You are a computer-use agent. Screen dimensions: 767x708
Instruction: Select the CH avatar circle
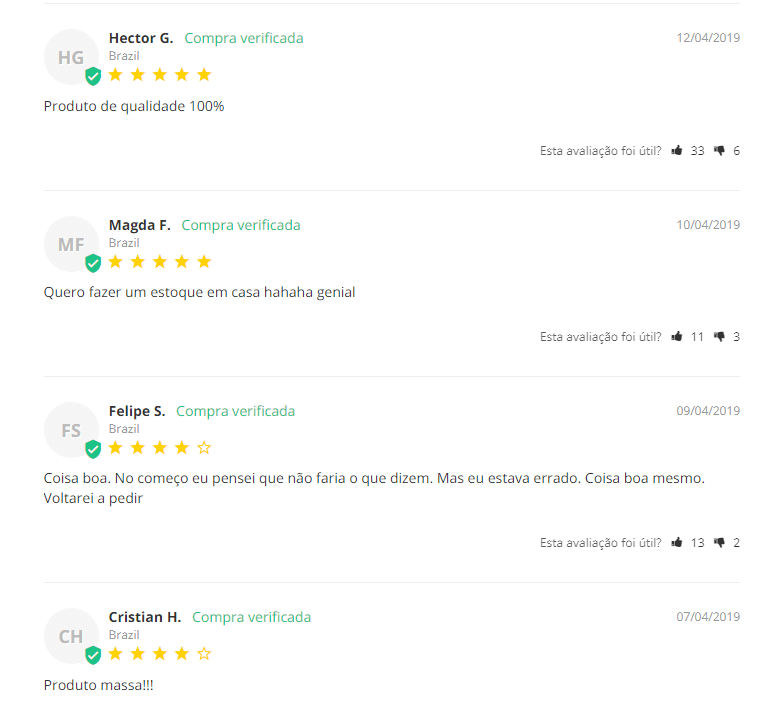click(70, 636)
